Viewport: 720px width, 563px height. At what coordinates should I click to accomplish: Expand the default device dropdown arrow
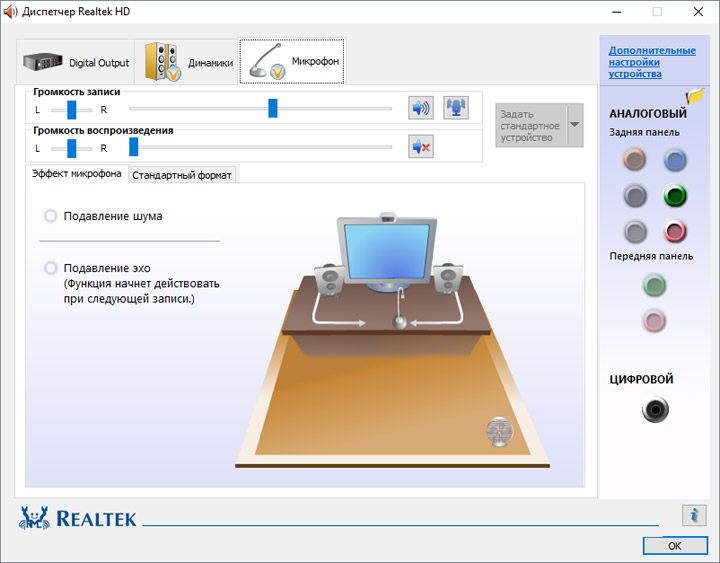coord(575,125)
